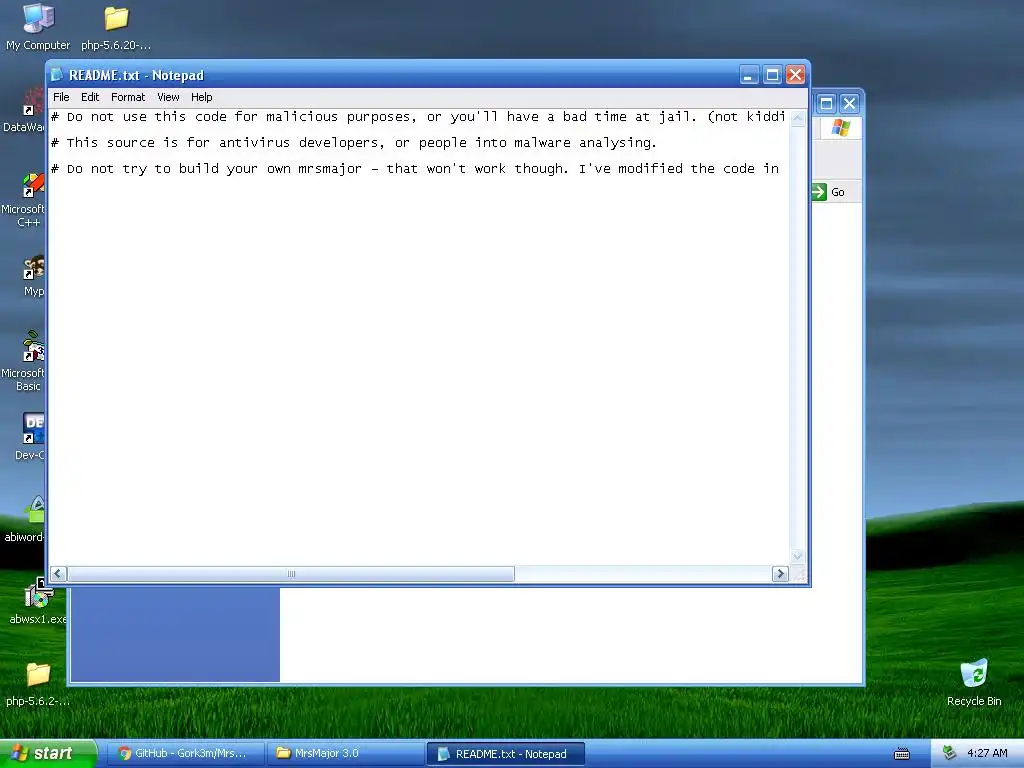Click the line about building your own mrsmajor

(x=415, y=168)
